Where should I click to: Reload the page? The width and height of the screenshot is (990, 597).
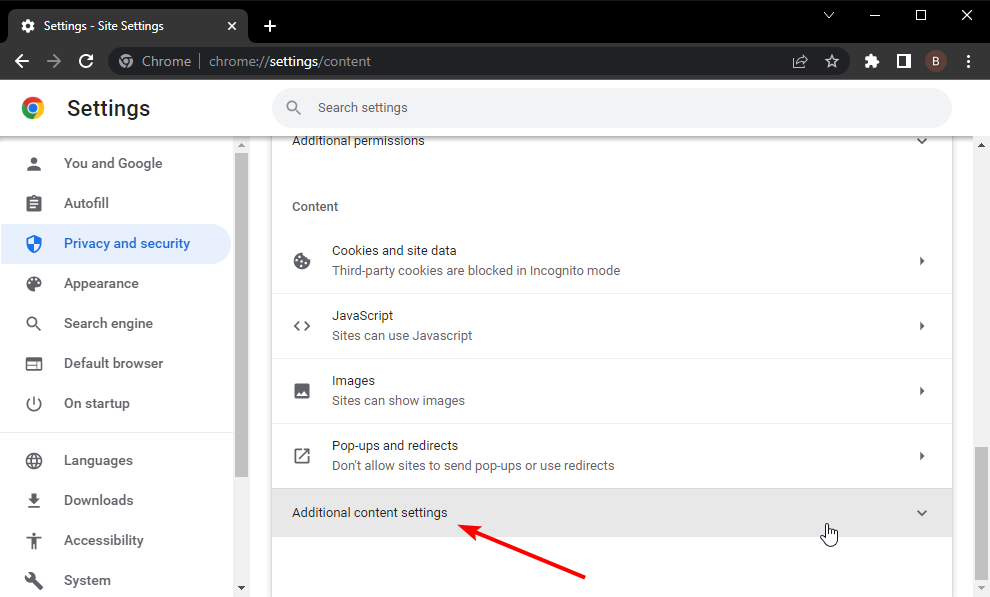(x=86, y=61)
